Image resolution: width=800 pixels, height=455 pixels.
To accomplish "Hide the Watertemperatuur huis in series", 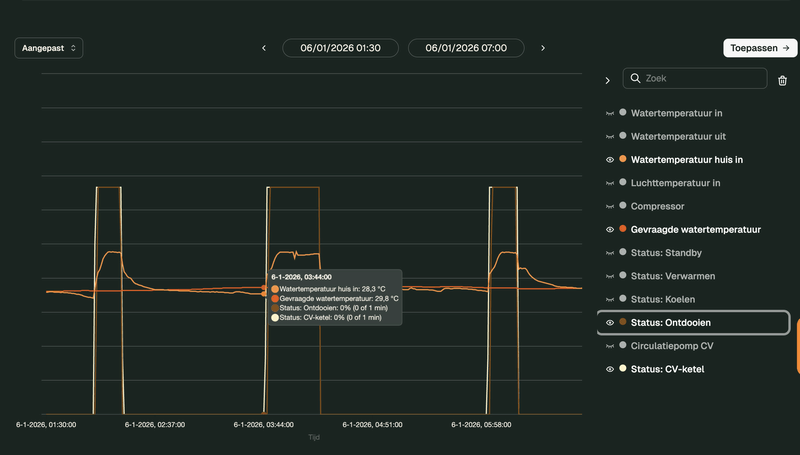I will (x=610, y=160).
